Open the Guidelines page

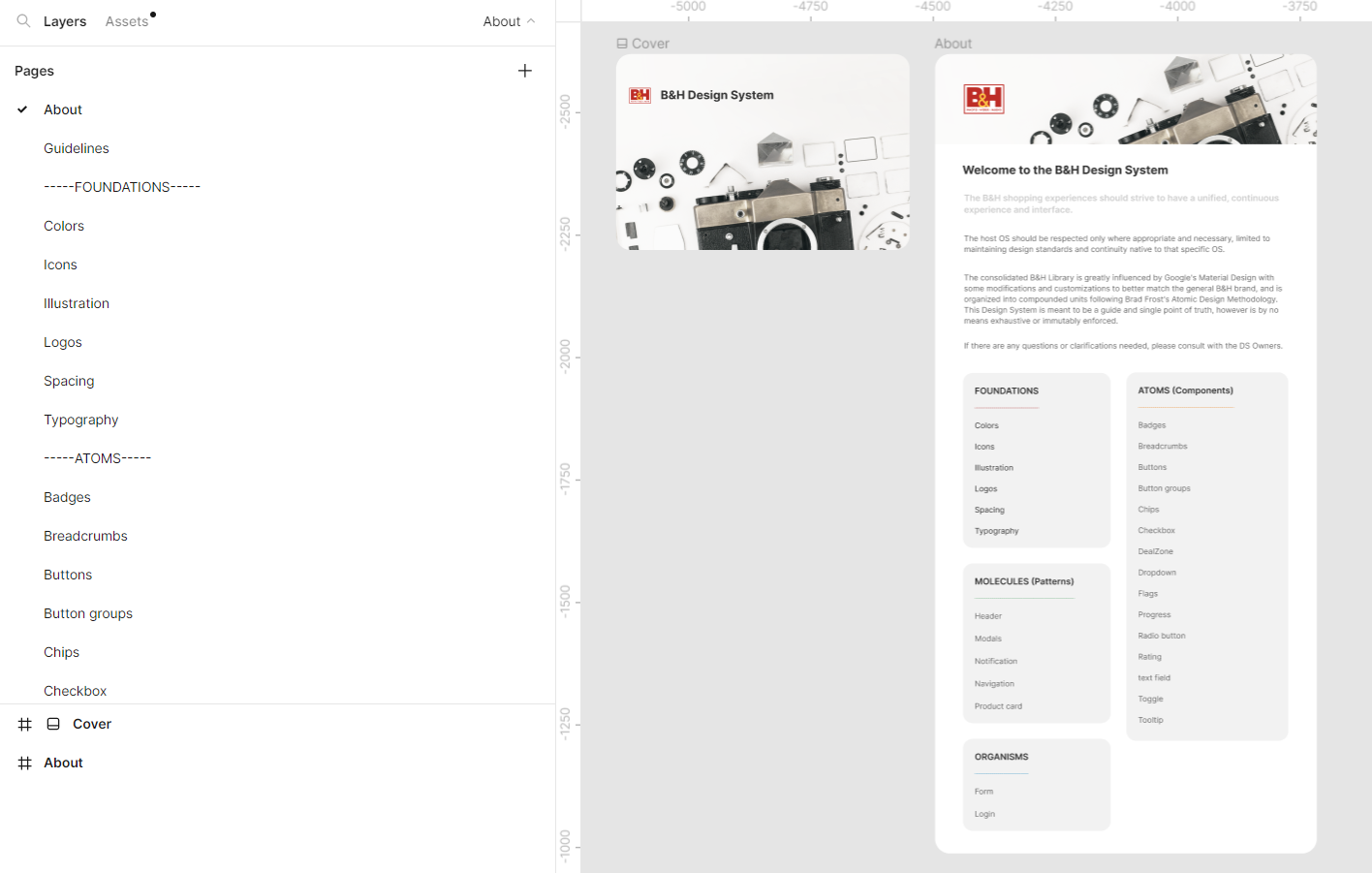pyautogui.click(x=77, y=148)
